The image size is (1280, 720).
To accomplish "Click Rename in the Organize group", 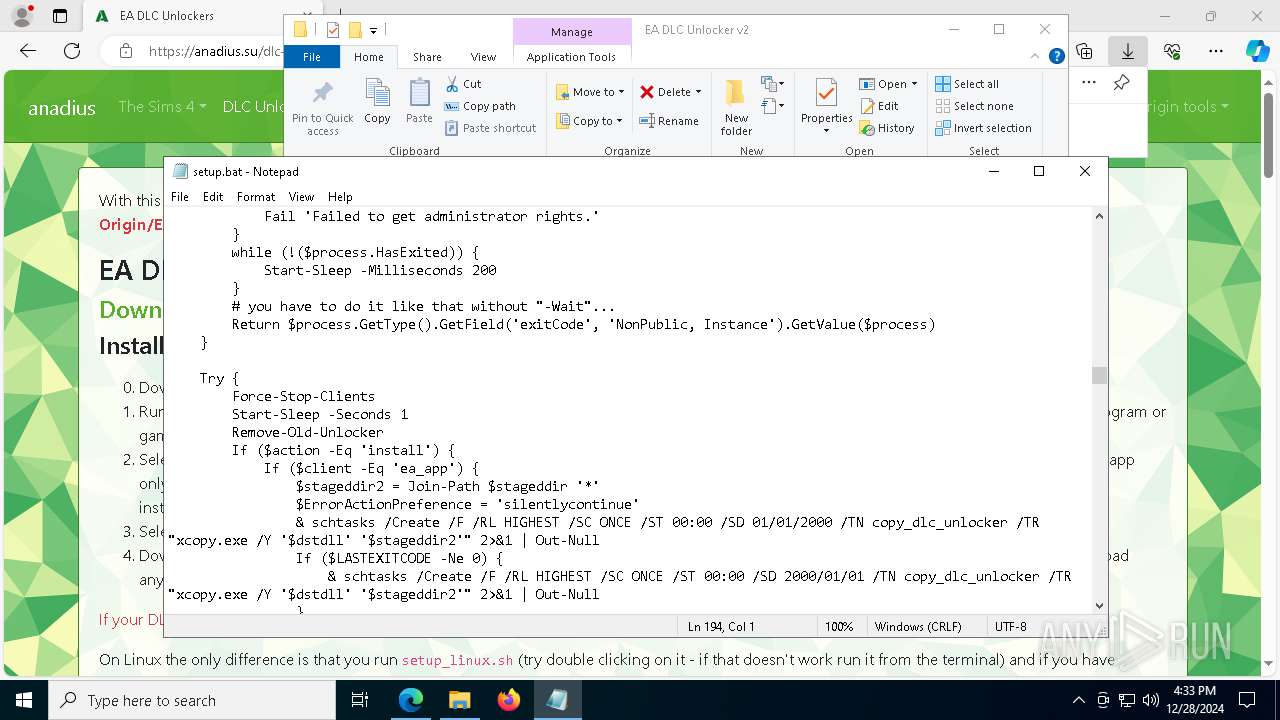I will [669, 121].
